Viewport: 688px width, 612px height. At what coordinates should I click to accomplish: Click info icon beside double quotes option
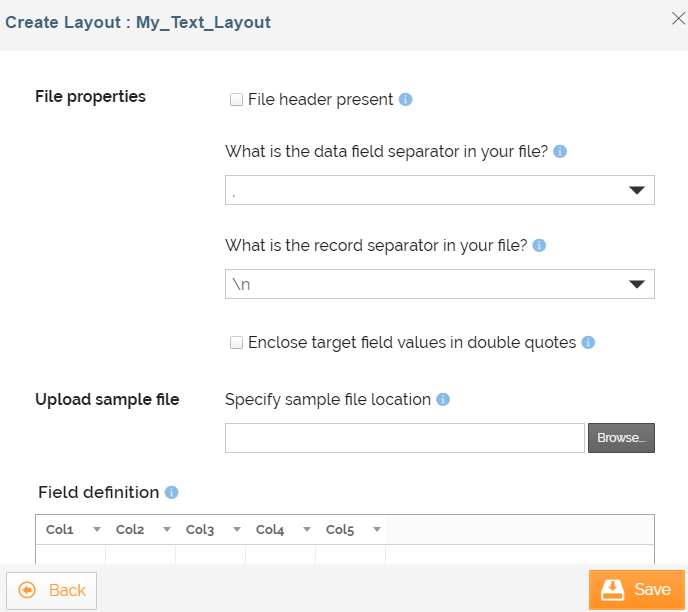588,342
